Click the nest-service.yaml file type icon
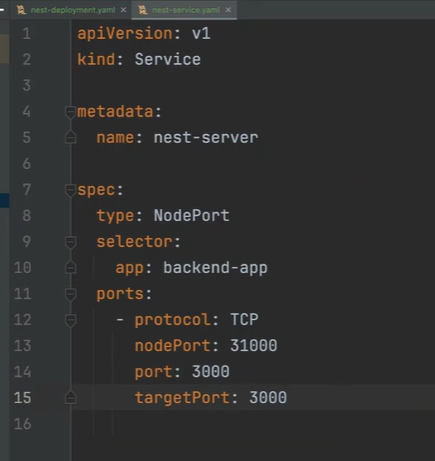Image resolution: width=435 pixels, height=461 pixels. click(143, 10)
